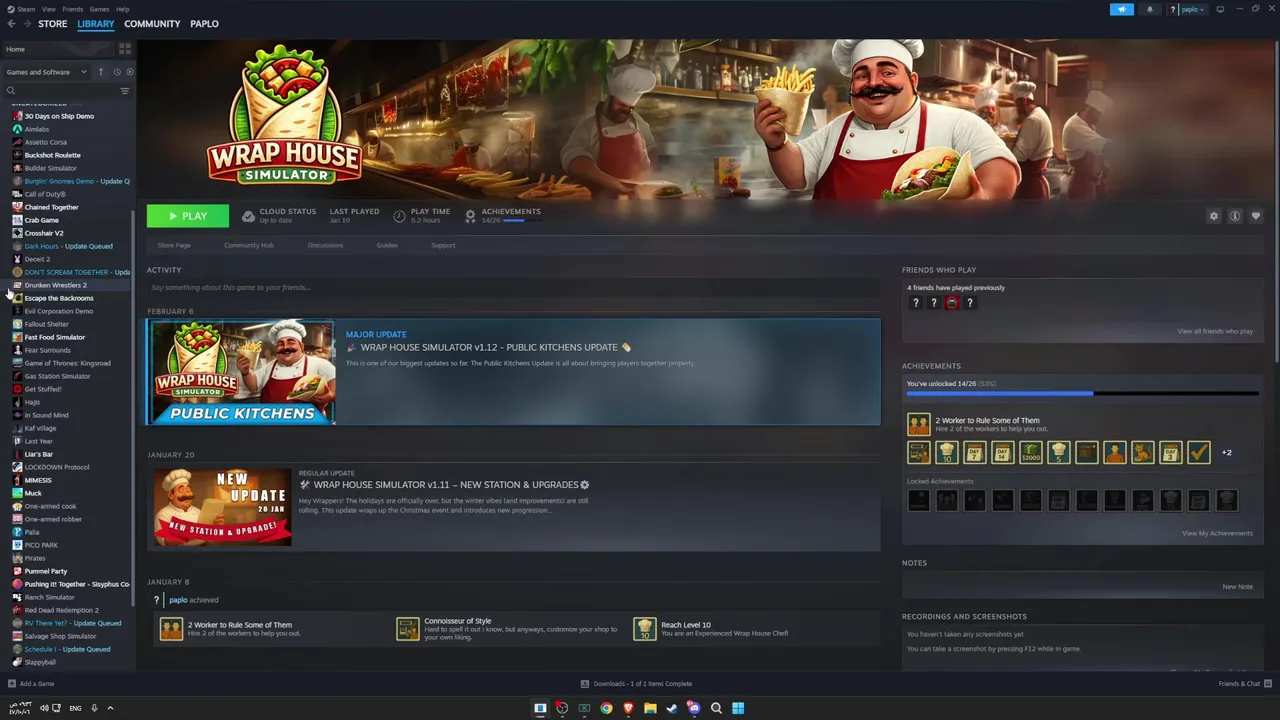Open the Discussions link
This screenshot has height=720, width=1280.
coord(325,245)
